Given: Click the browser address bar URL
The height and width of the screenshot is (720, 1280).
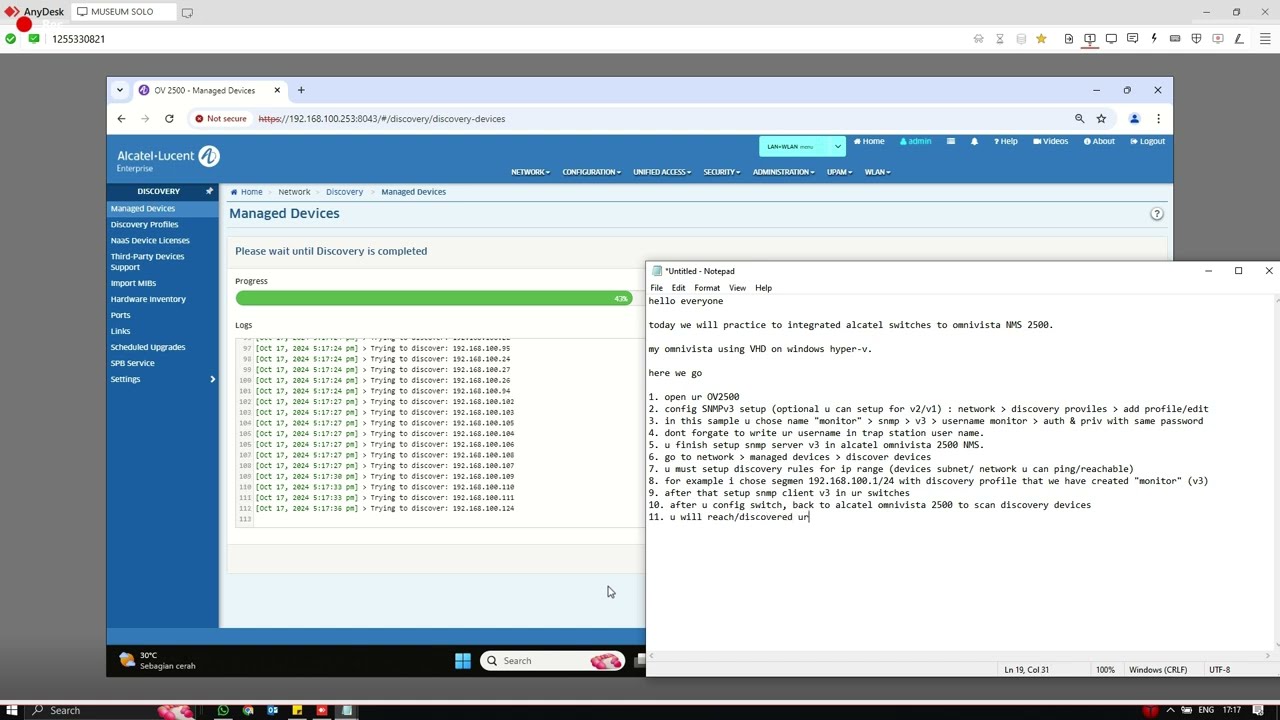Looking at the screenshot, I should pyautogui.click(x=381, y=118).
